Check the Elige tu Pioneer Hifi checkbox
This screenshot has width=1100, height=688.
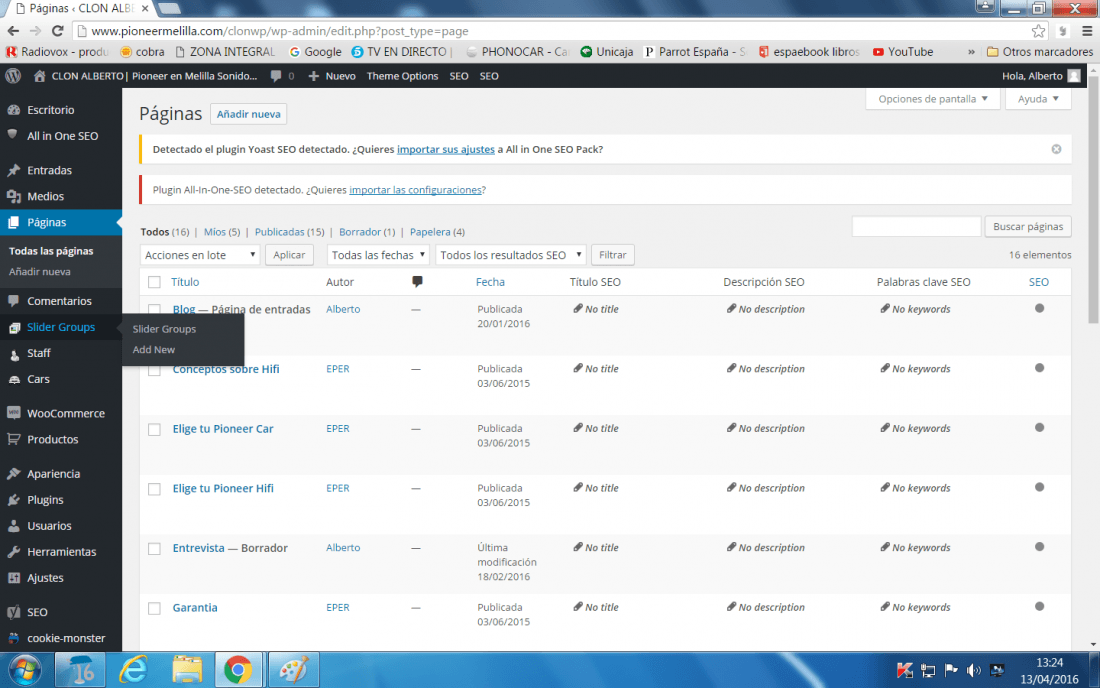pyautogui.click(x=154, y=489)
